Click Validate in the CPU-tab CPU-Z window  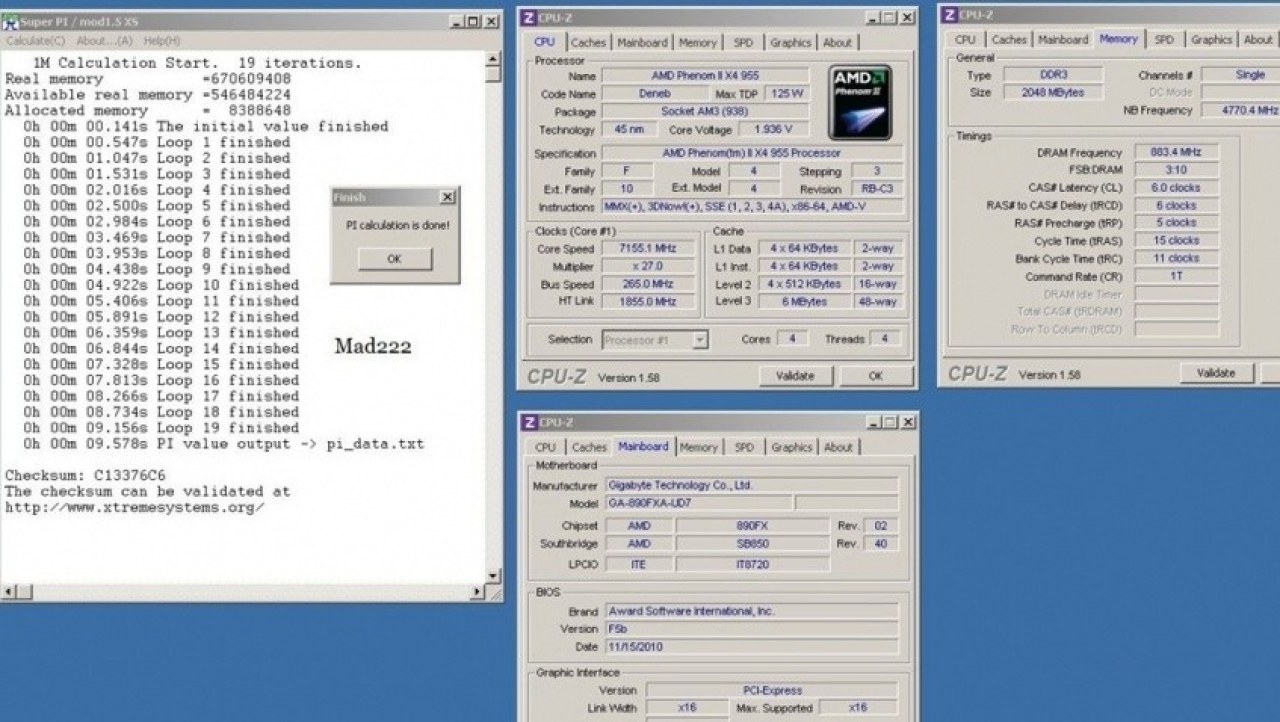coord(795,376)
